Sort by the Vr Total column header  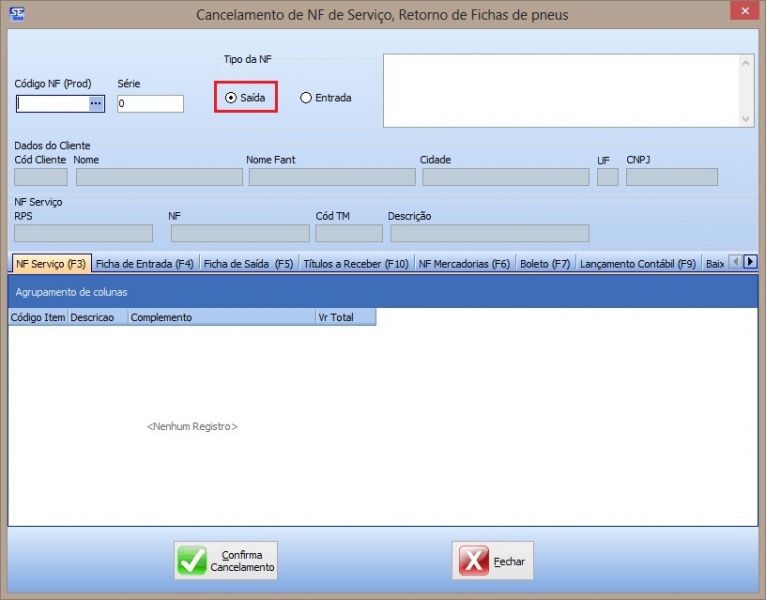(x=345, y=318)
